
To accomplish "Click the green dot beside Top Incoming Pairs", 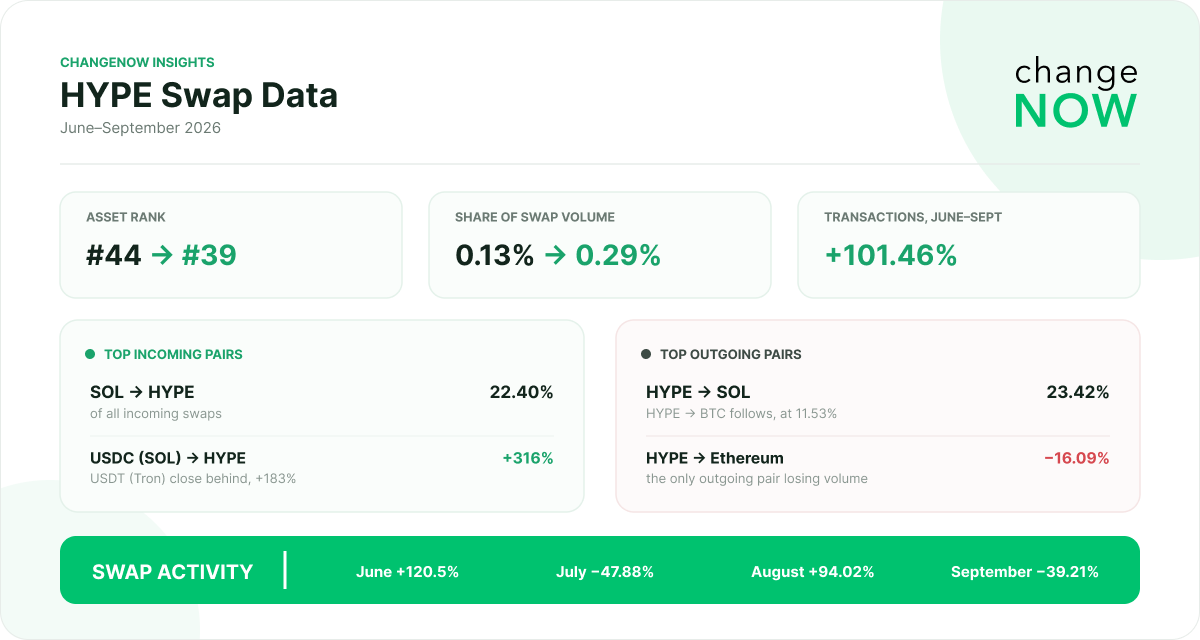I will [90, 354].
